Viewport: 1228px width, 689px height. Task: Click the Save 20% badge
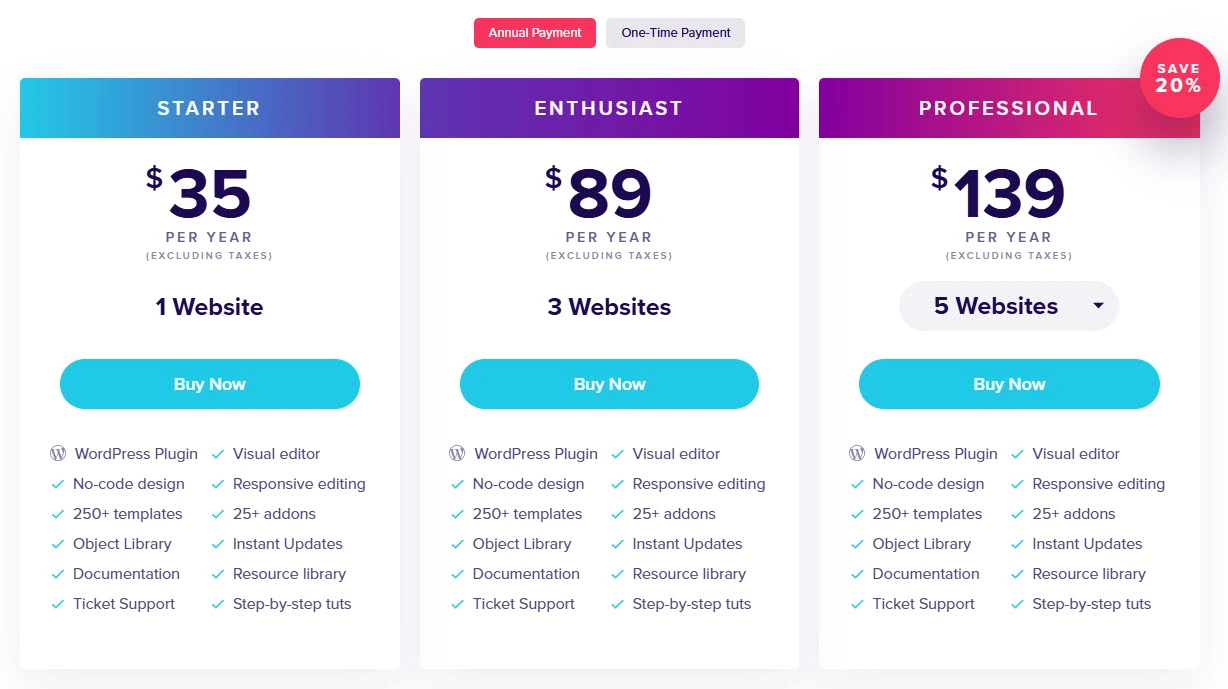tap(1179, 78)
